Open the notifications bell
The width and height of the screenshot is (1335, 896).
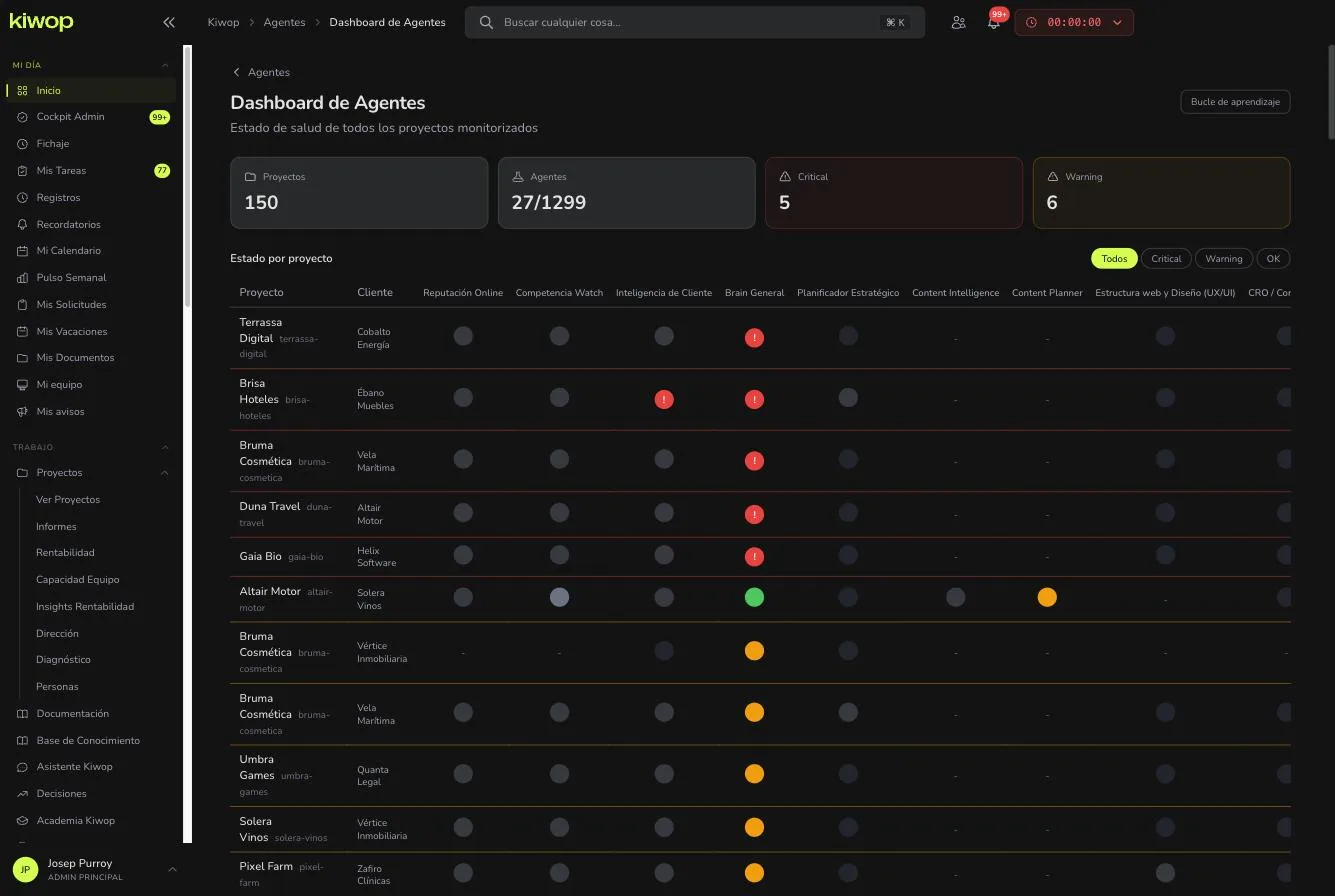point(993,22)
